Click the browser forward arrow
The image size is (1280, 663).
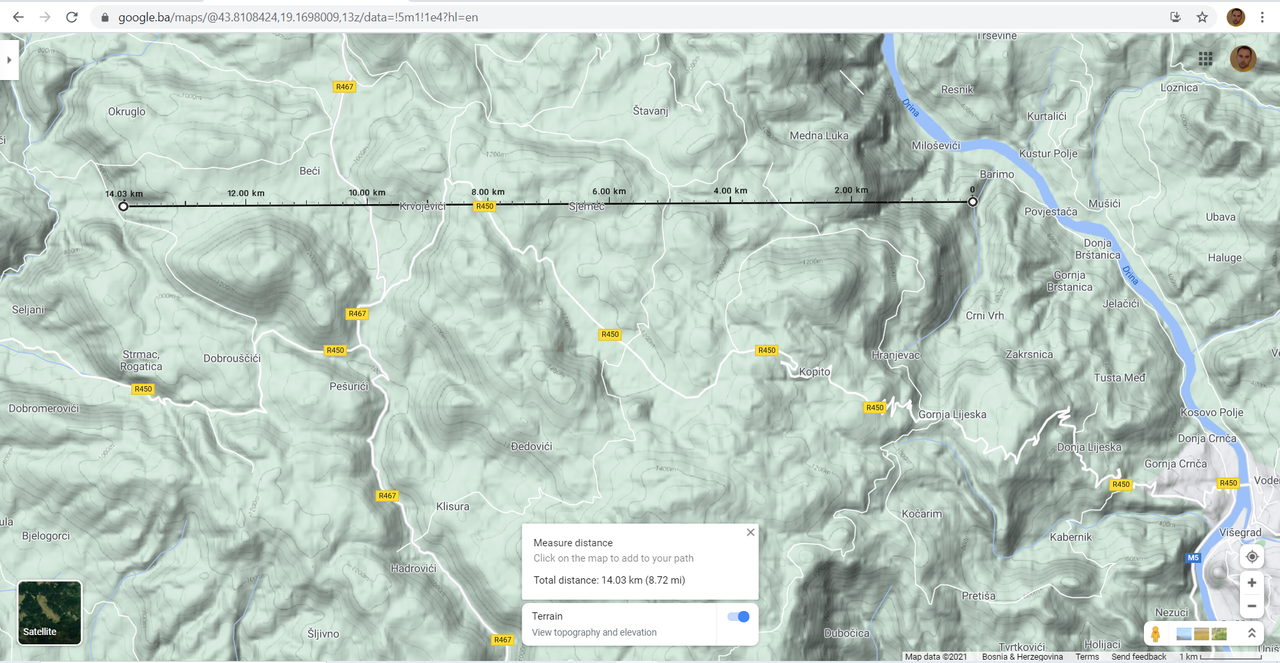pyautogui.click(x=45, y=17)
